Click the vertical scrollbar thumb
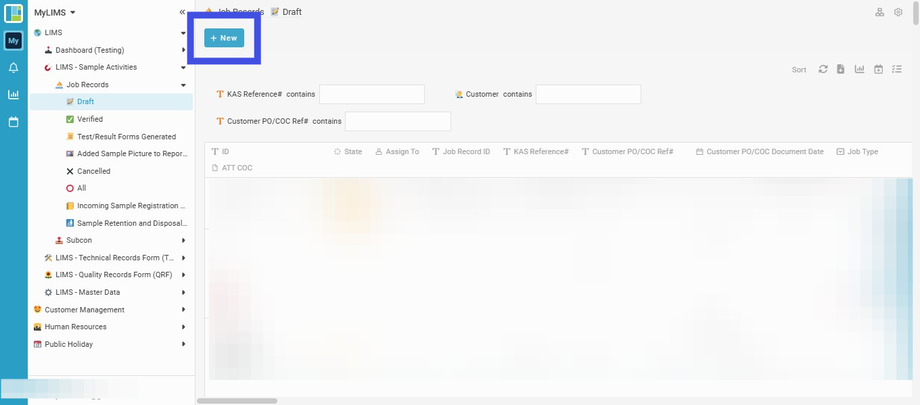 coord(915,13)
